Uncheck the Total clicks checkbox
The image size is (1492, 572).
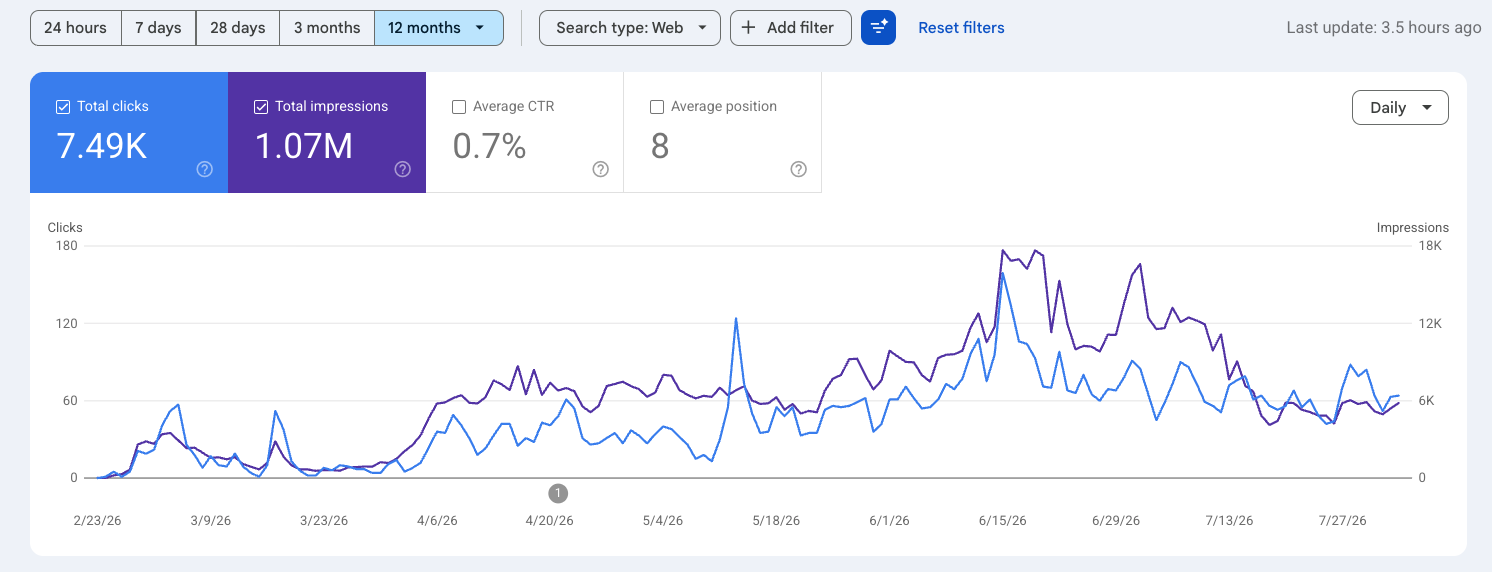point(63,106)
